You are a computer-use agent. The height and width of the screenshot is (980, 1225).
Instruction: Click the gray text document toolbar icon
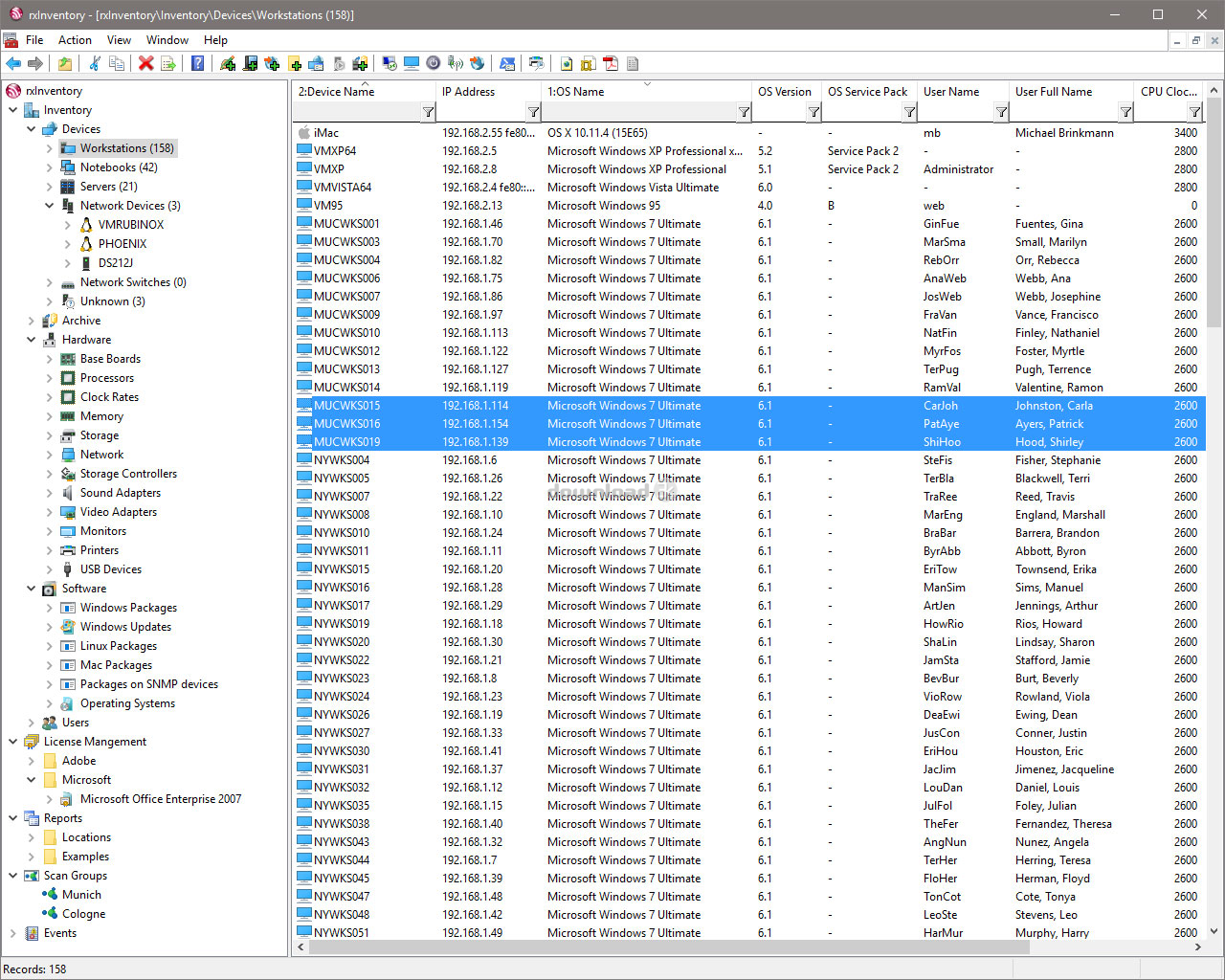coord(632,63)
